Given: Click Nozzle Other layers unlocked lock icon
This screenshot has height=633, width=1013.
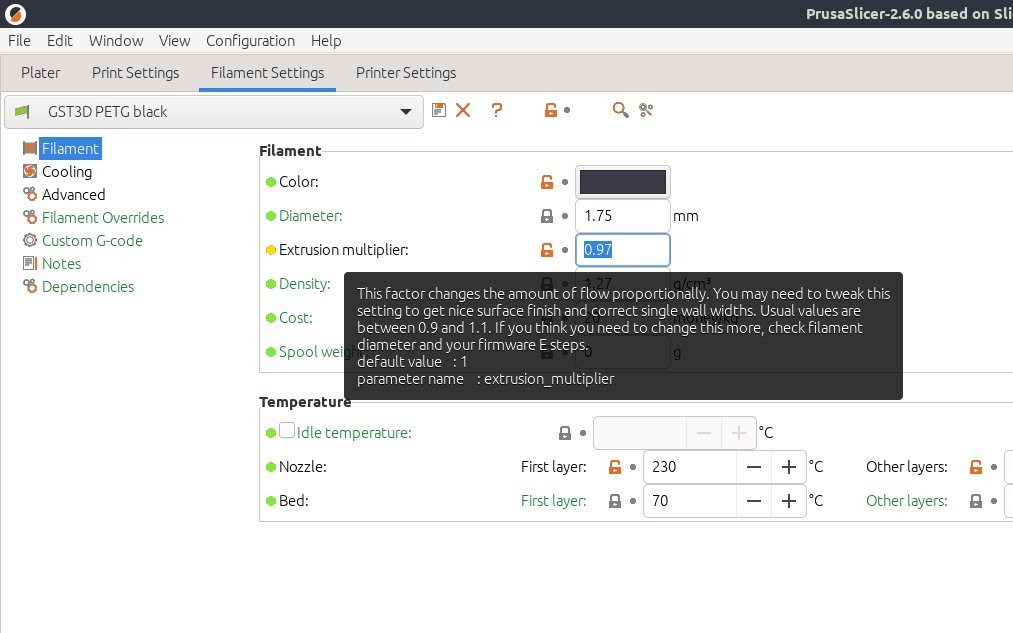Looking at the screenshot, I should (x=976, y=467).
